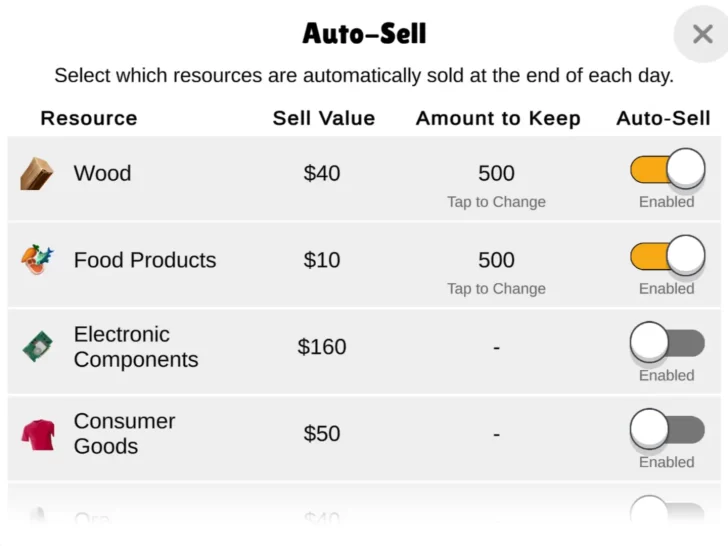Click the red Consumer Goods shirt icon
The height and width of the screenshot is (546, 728).
(x=37, y=434)
